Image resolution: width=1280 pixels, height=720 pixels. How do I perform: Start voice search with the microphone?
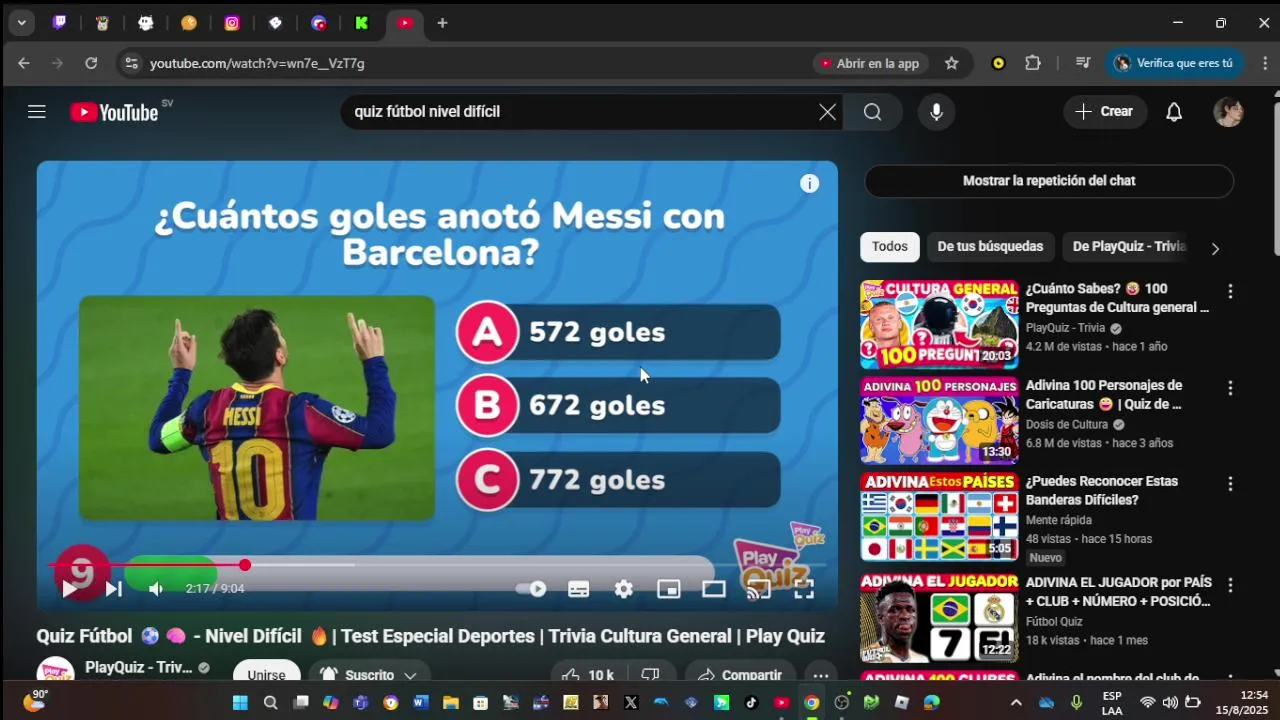936,112
